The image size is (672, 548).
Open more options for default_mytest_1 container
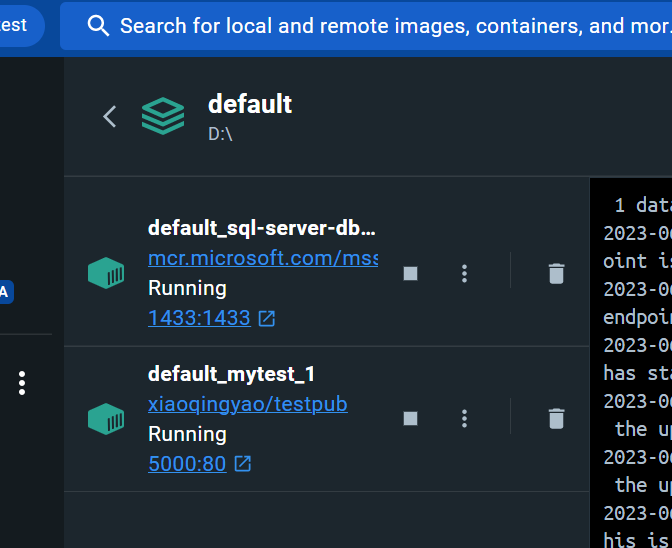pyautogui.click(x=464, y=419)
